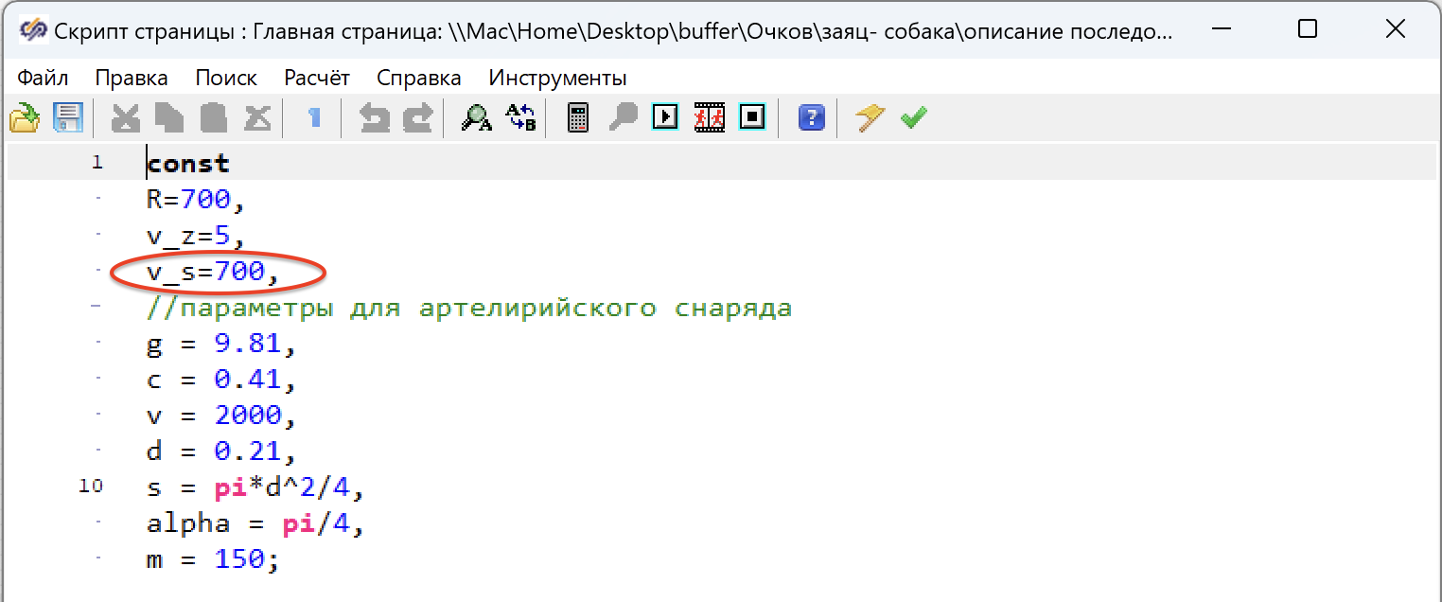Image resolution: width=1446 pixels, height=608 pixels.
Task: Paste clipboard contents via the toolbar icon
Action: tap(213, 118)
